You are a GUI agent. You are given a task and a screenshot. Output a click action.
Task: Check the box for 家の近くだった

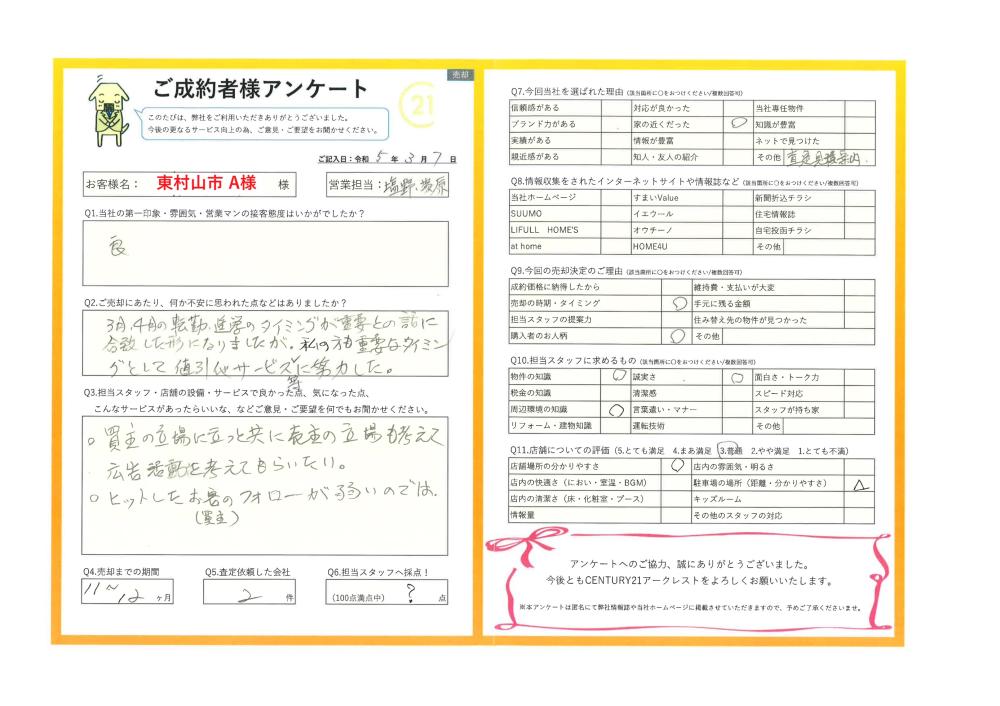[739, 125]
